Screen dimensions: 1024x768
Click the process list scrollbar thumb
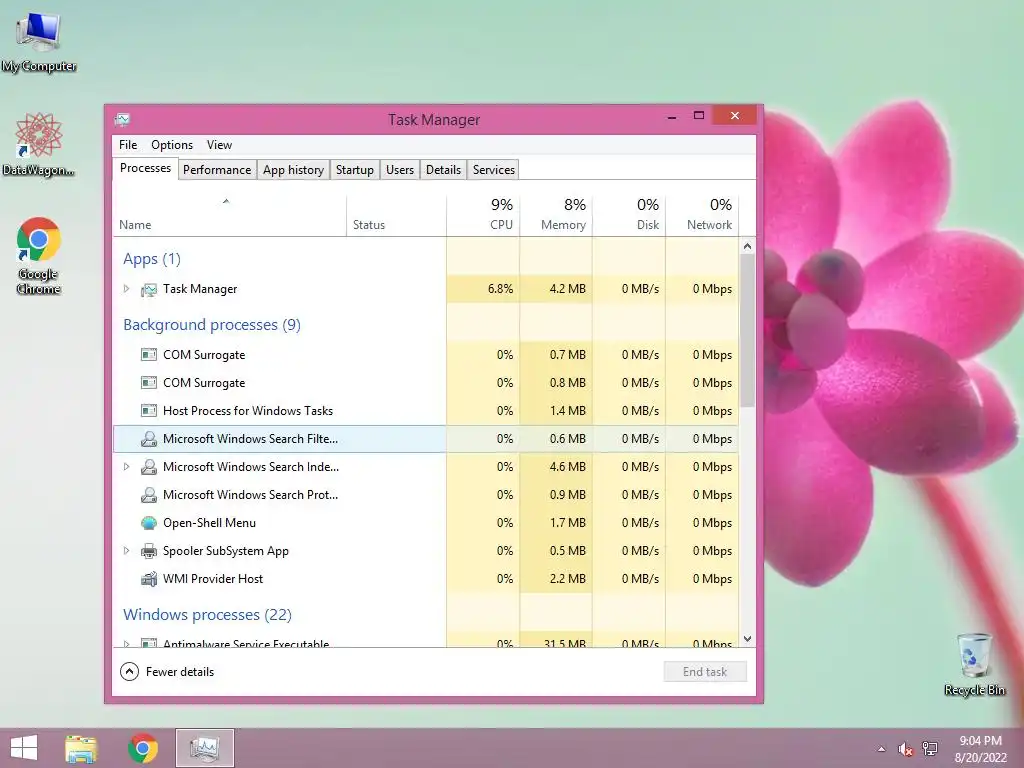coord(748,330)
